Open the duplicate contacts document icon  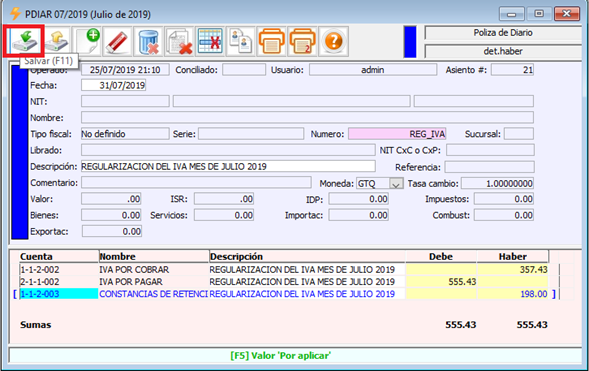(240, 41)
